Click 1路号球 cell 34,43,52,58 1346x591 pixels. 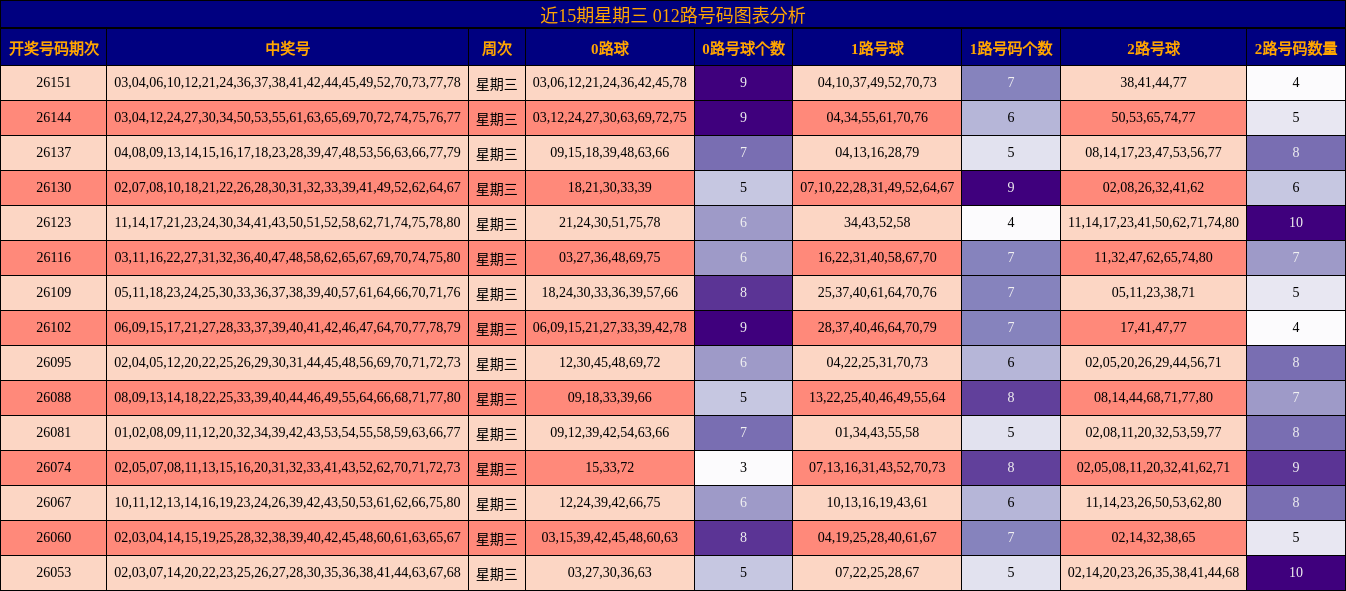click(x=877, y=223)
